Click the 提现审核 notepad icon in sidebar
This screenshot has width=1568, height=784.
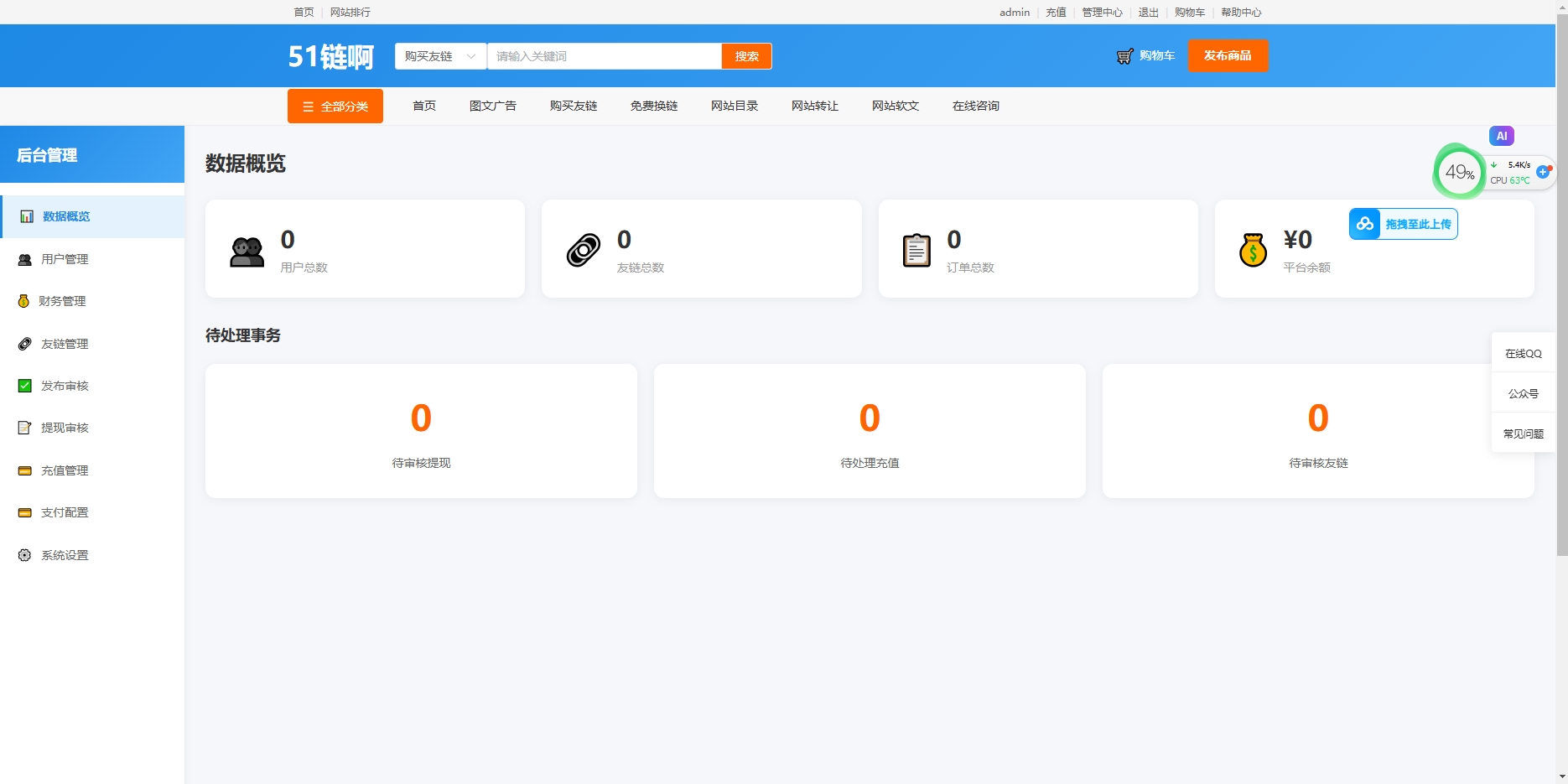tap(25, 428)
